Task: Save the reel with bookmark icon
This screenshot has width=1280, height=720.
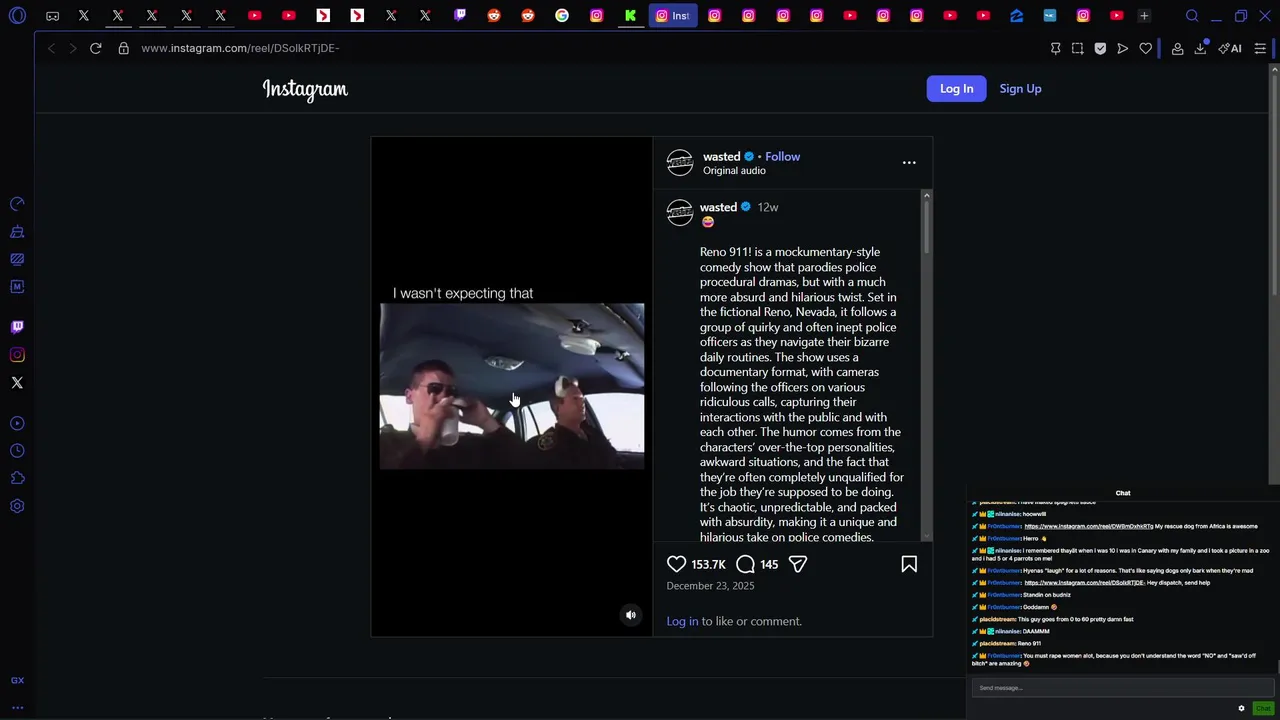Action: 909,564
